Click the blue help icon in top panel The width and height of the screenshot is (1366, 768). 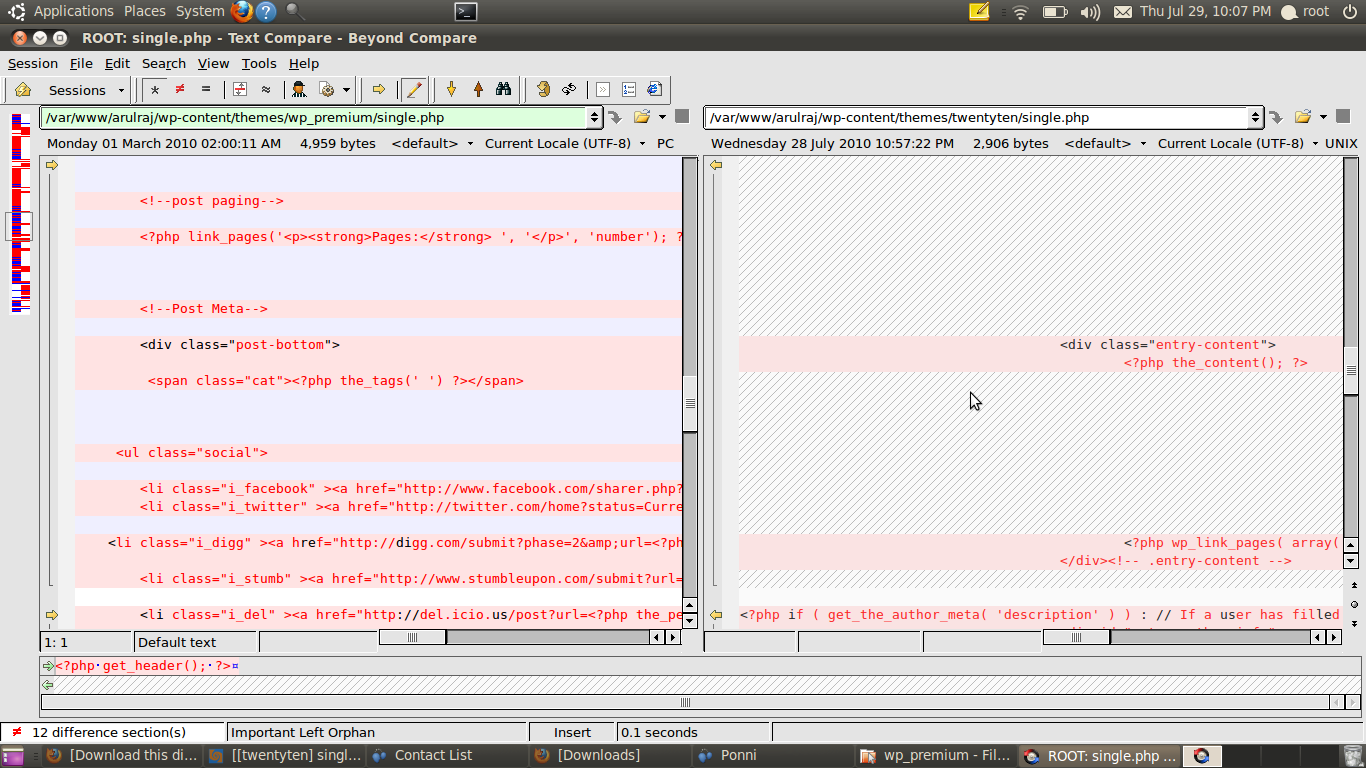(x=266, y=12)
